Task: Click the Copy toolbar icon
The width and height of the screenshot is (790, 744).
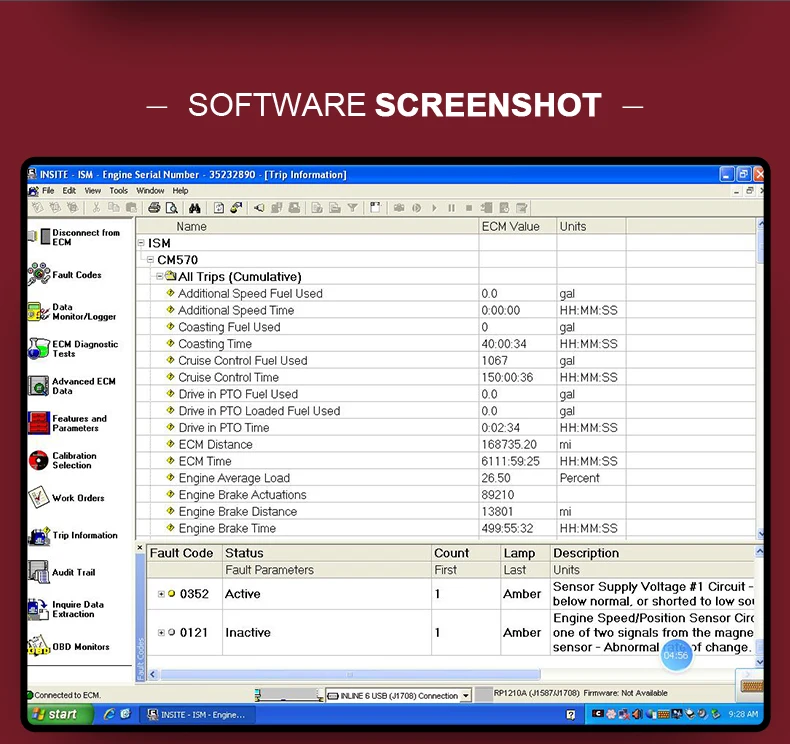Action: pyautogui.click(x=114, y=208)
